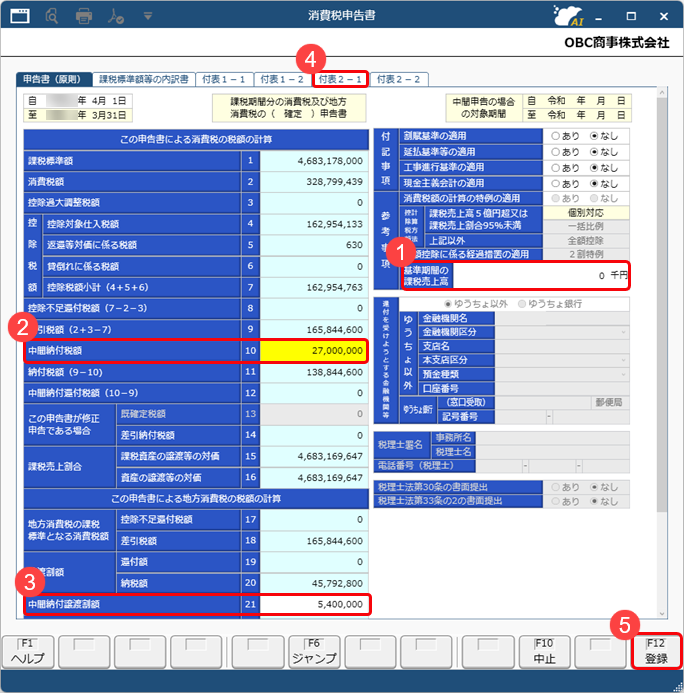Open the print preview magnifier icon

[52, 16]
